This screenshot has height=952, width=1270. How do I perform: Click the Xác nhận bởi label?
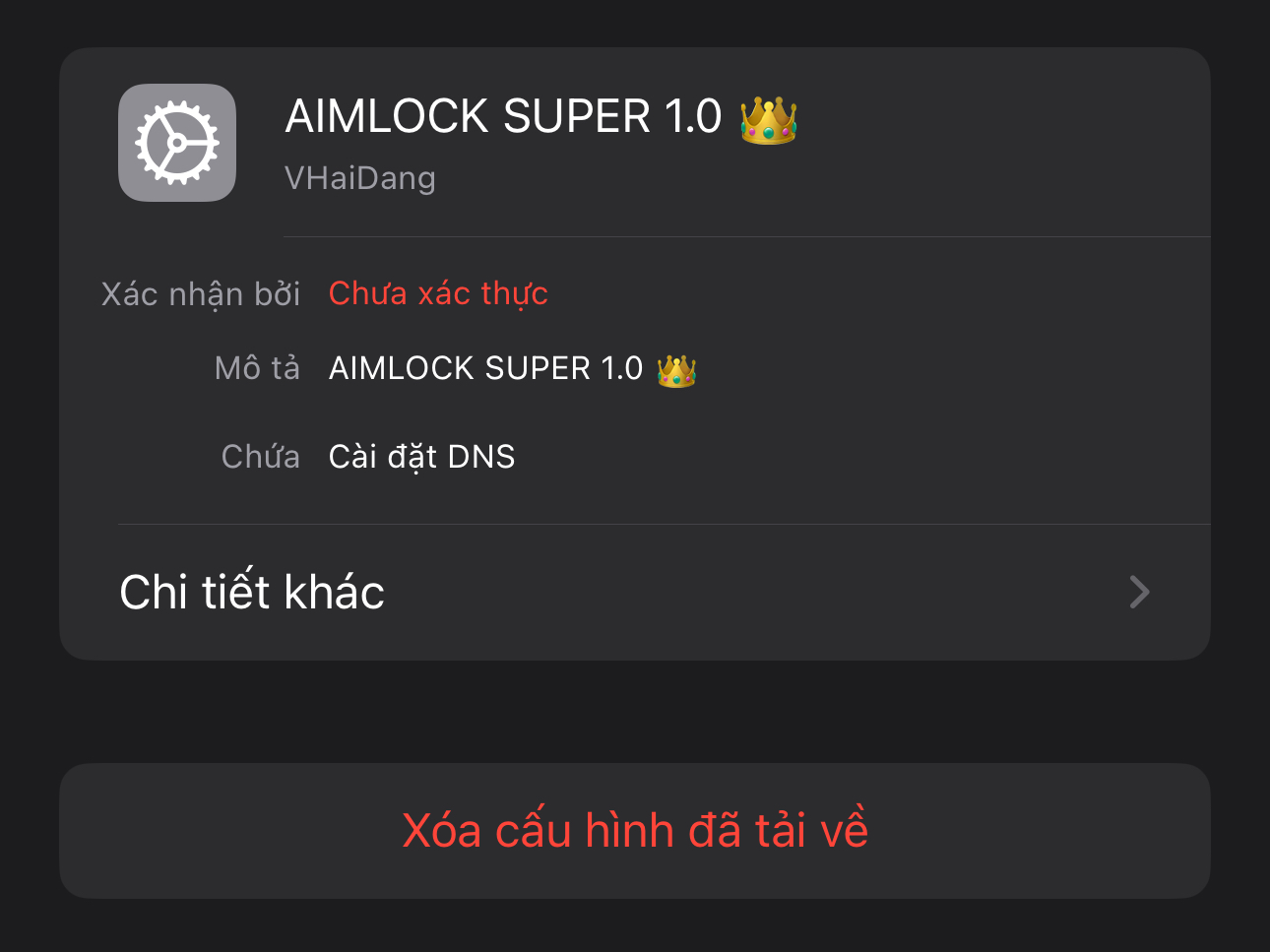click(201, 294)
